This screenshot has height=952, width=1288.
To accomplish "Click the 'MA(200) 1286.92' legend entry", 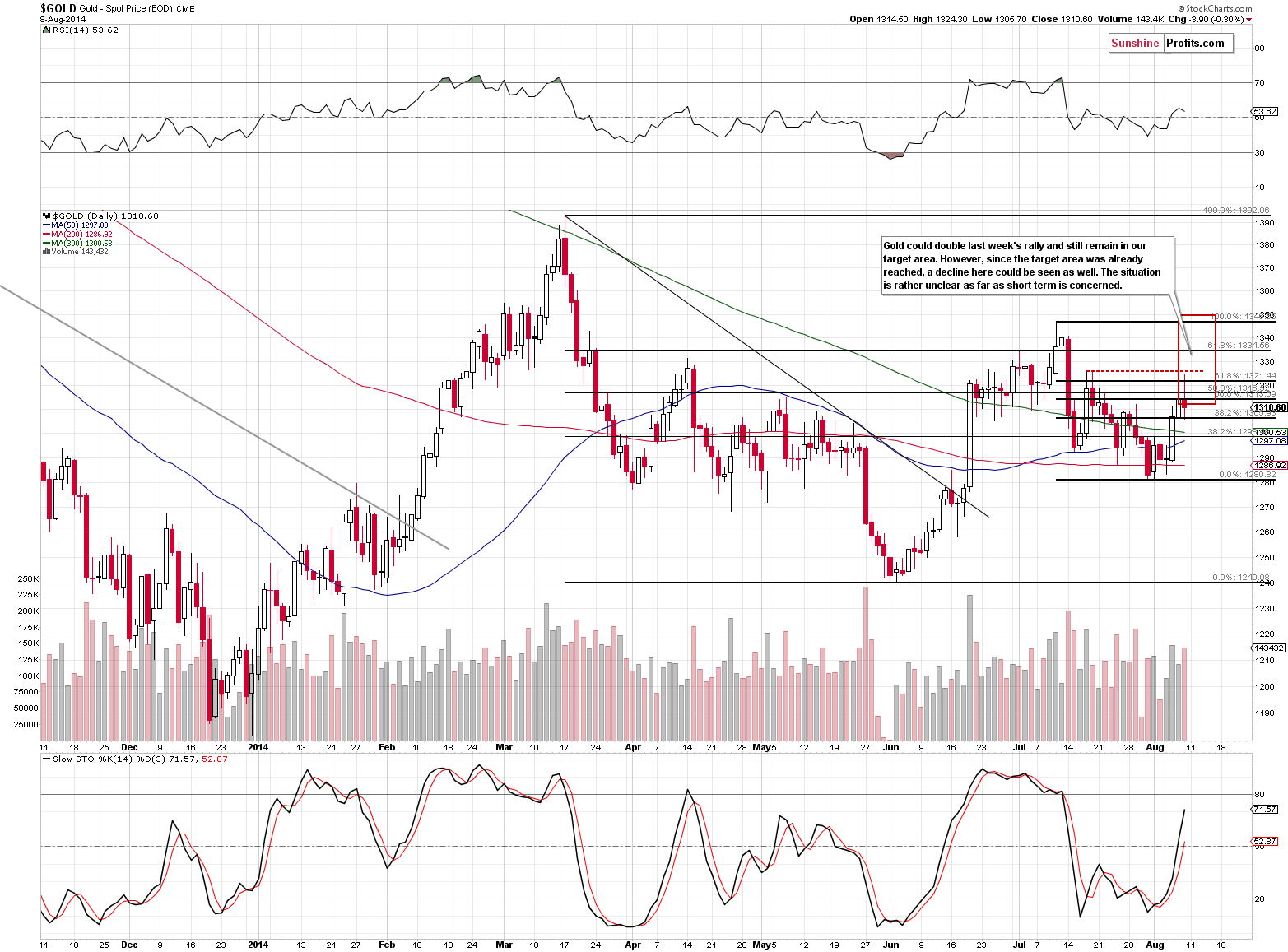I will click(x=81, y=235).
